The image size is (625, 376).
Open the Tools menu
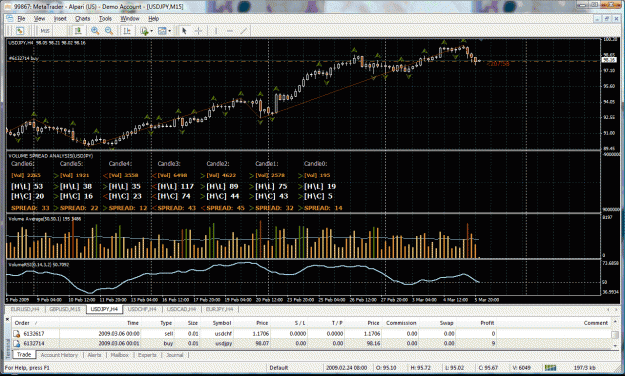tap(105, 19)
